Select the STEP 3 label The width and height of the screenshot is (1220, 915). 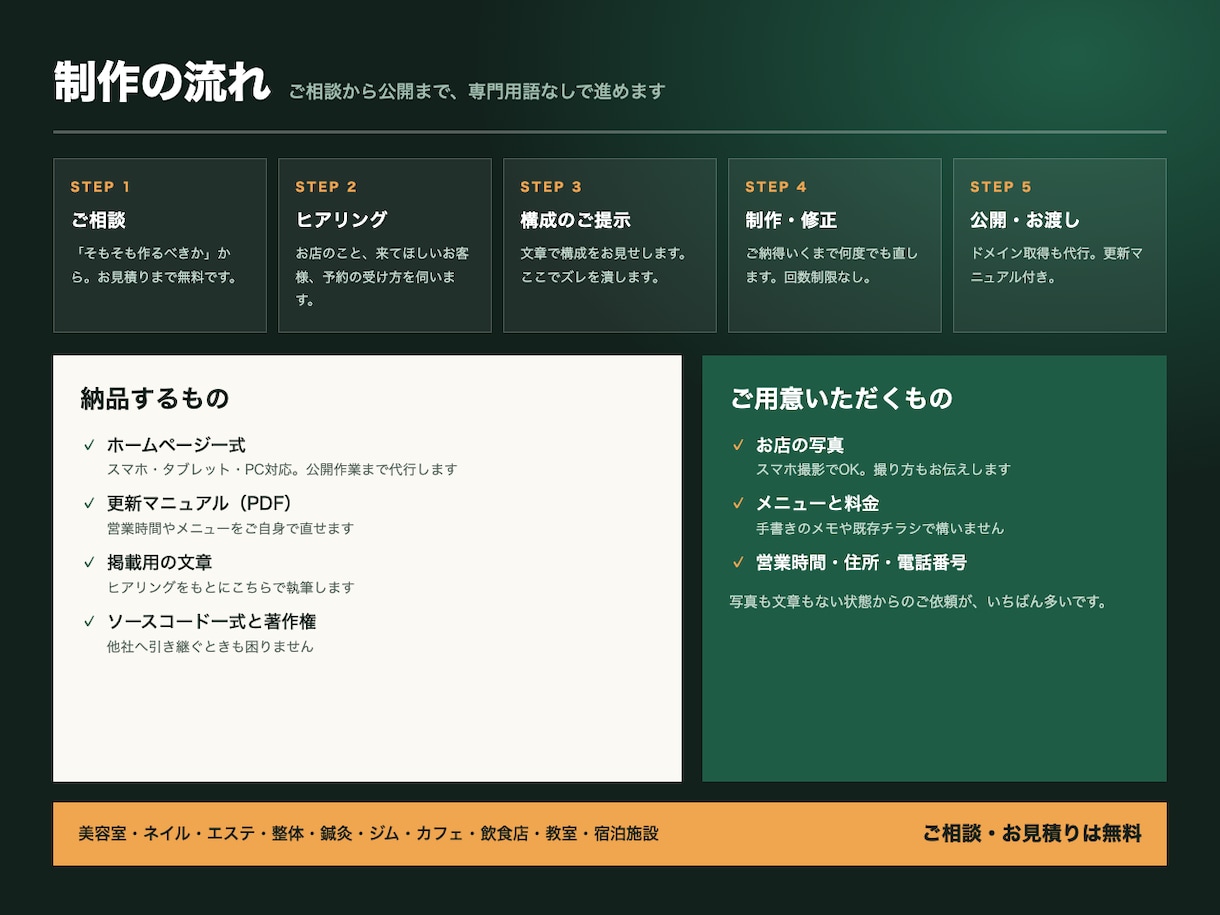[551, 187]
